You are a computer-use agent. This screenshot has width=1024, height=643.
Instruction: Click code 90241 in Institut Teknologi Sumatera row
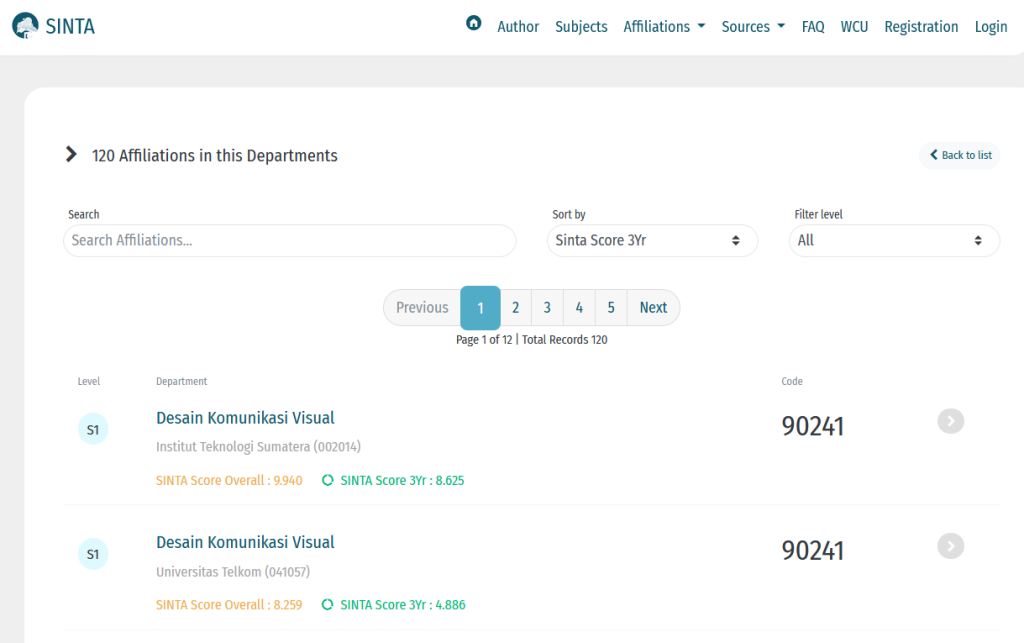[812, 426]
